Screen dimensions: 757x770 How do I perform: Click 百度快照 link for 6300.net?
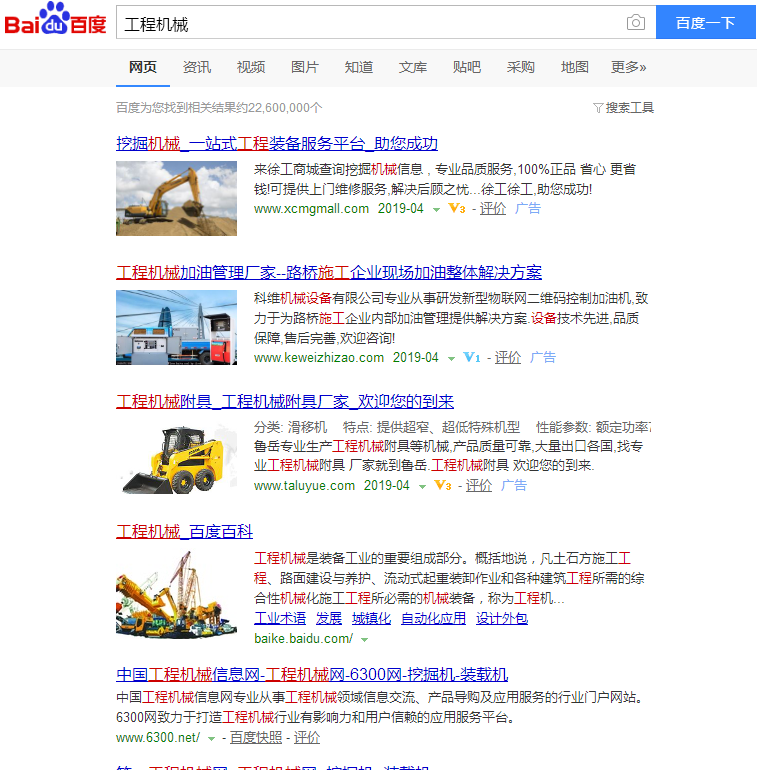[x=256, y=737]
